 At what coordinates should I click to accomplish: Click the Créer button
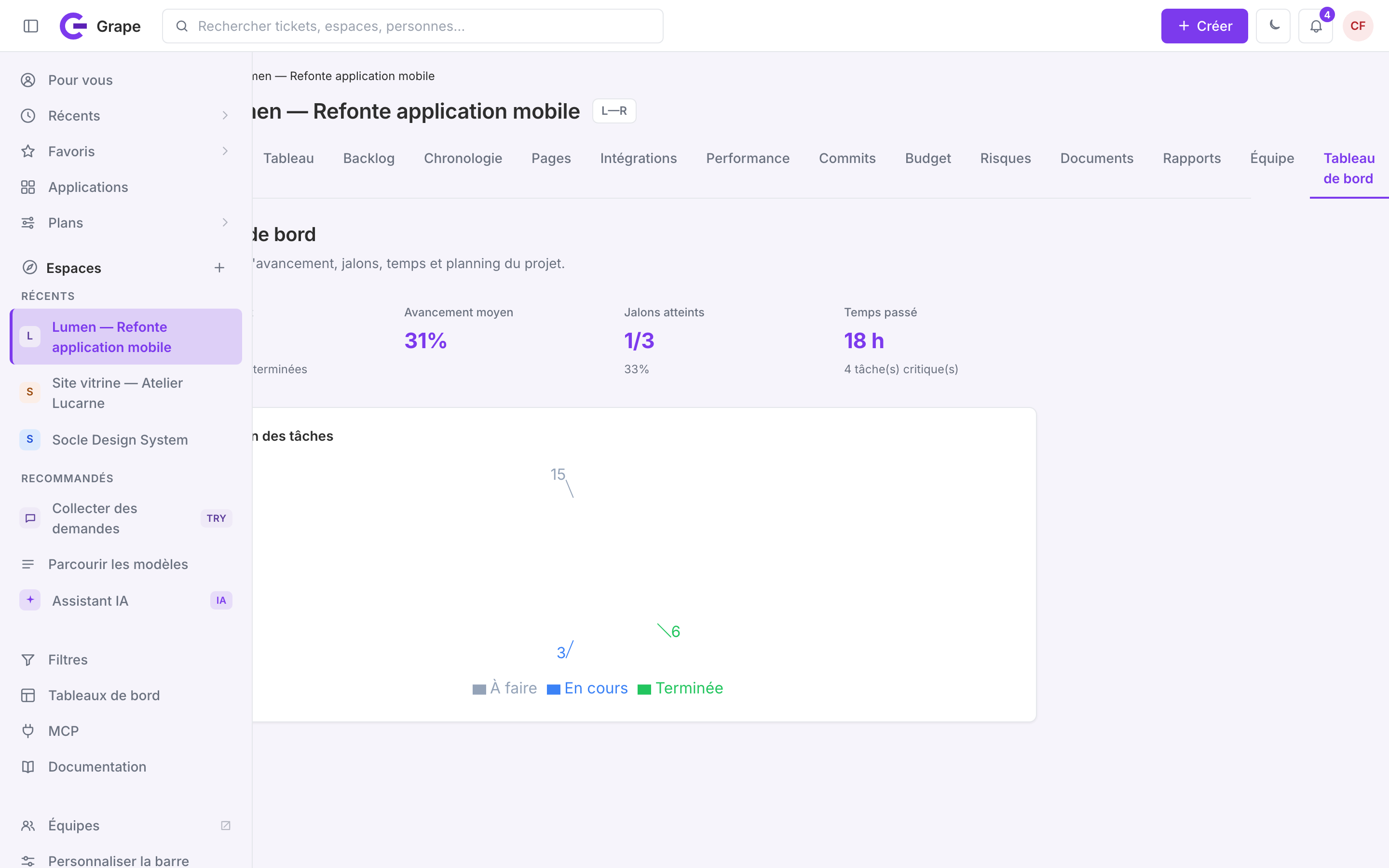pos(1204,26)
